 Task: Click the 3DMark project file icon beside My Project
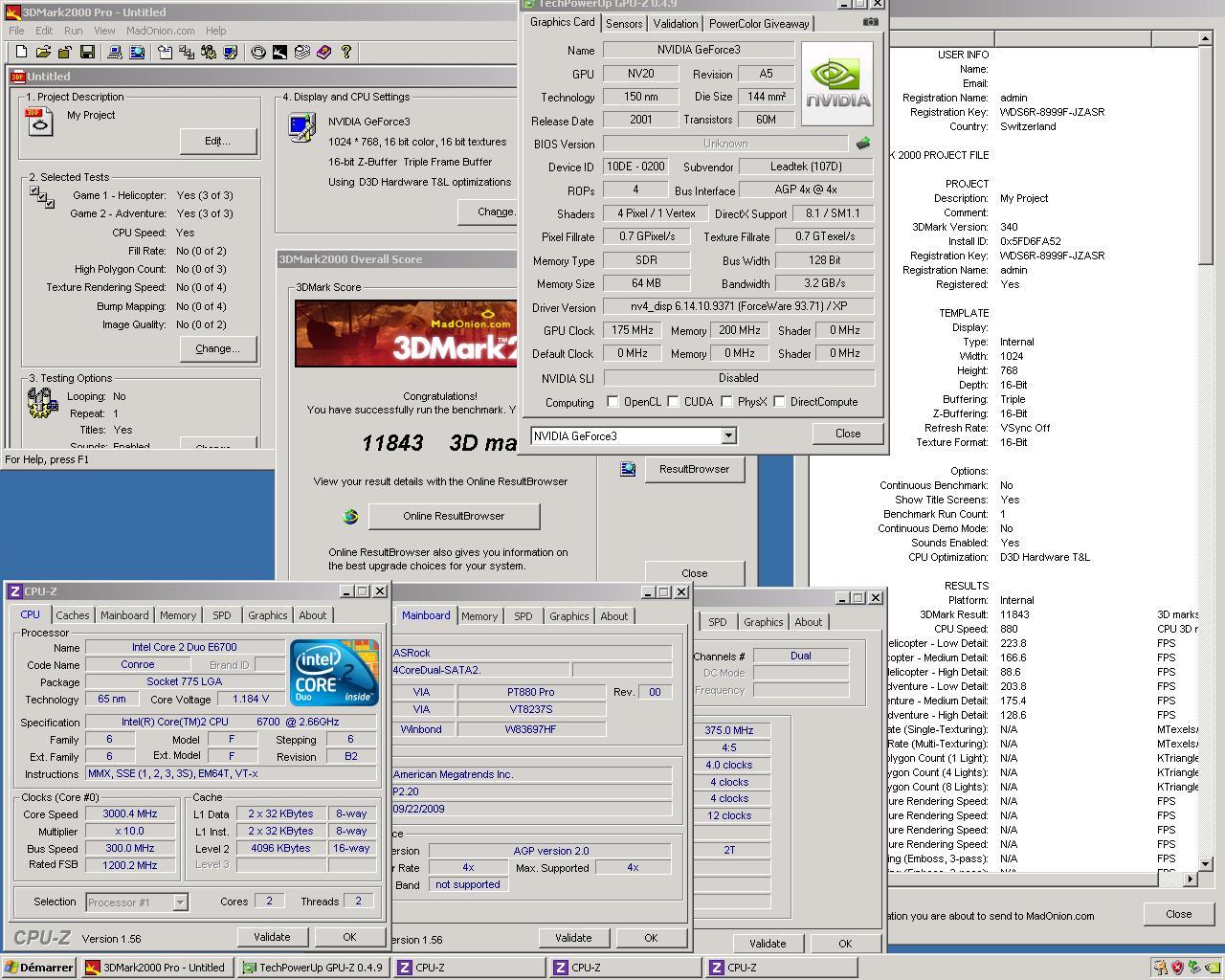click(40, 122)
